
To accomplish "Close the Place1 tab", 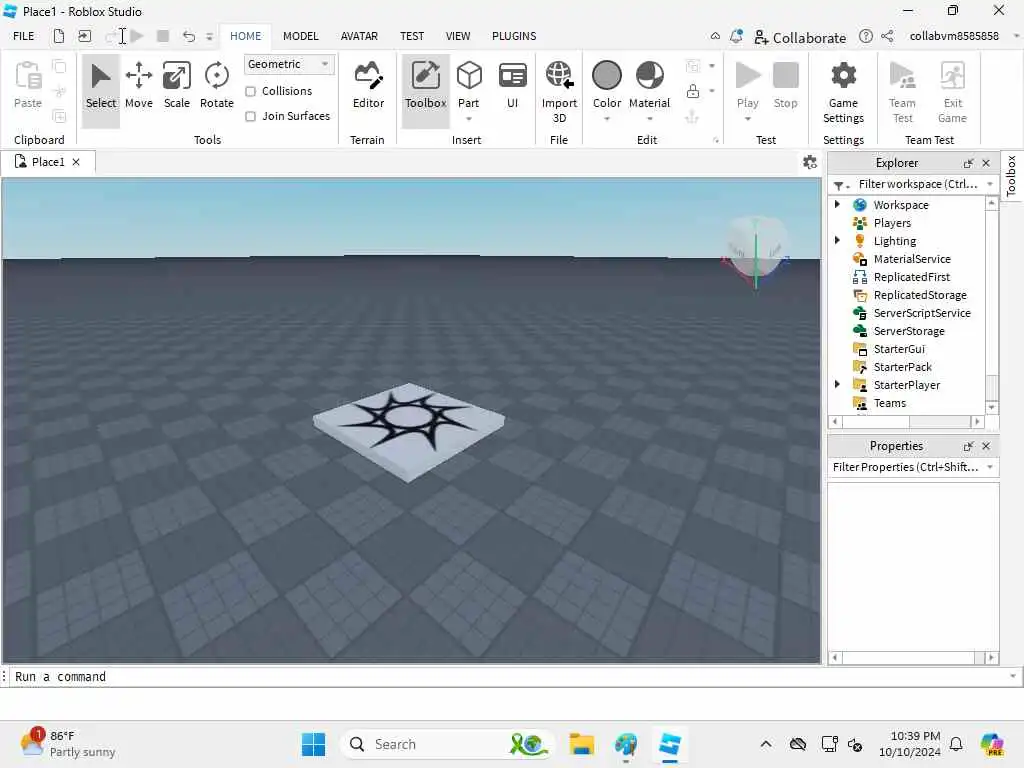I will (76, 161).
